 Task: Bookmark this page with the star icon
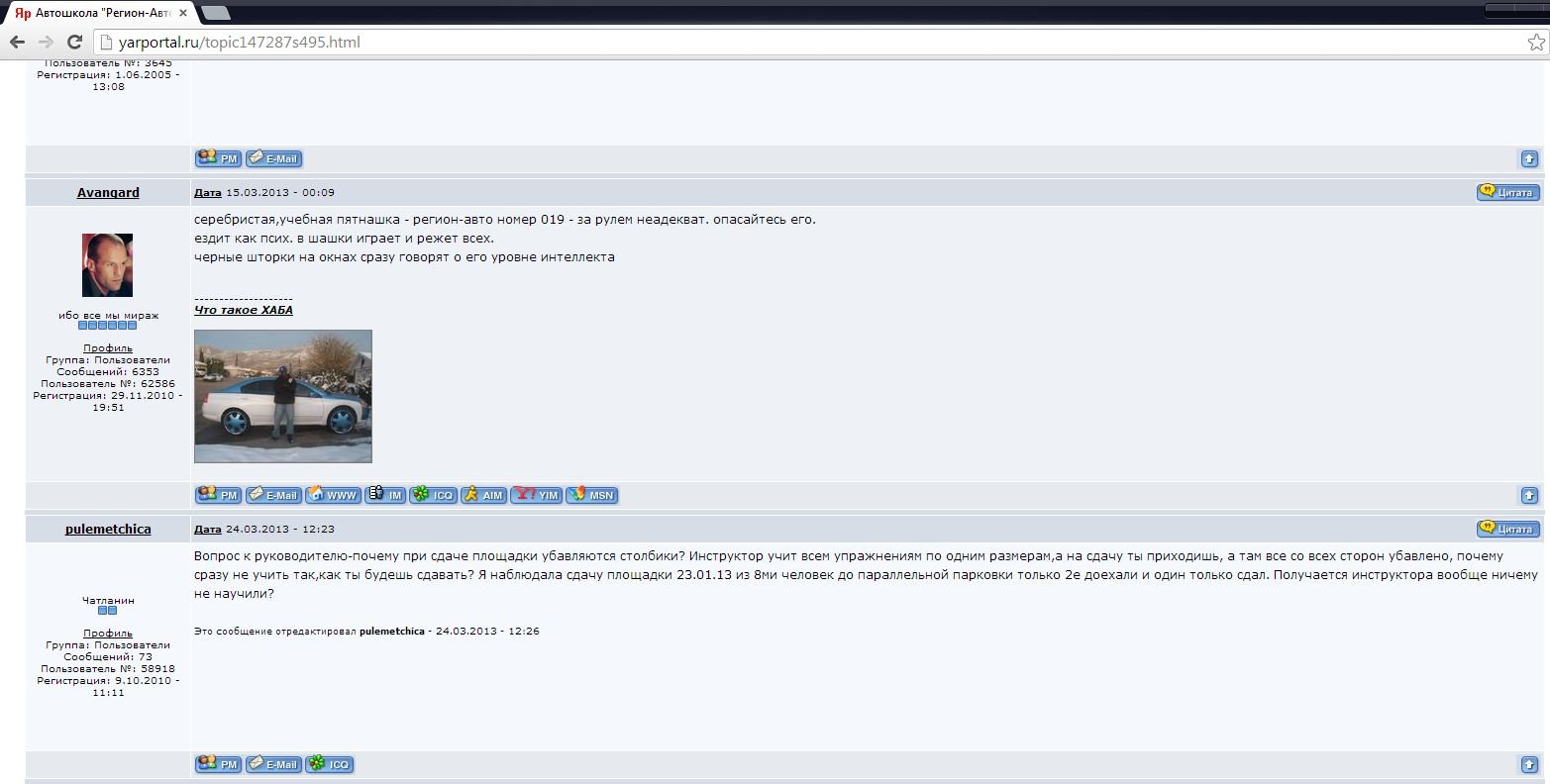(x=1535, y=42)
